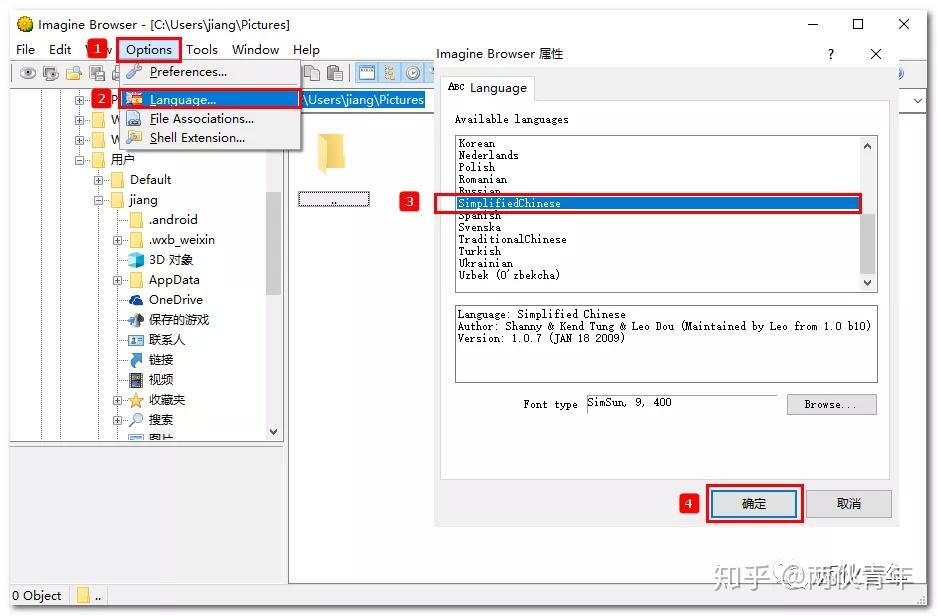Click the open folder icon in toolbar
Image resolution: width=938 pixels, height=616 pixels.
(74, 74)
